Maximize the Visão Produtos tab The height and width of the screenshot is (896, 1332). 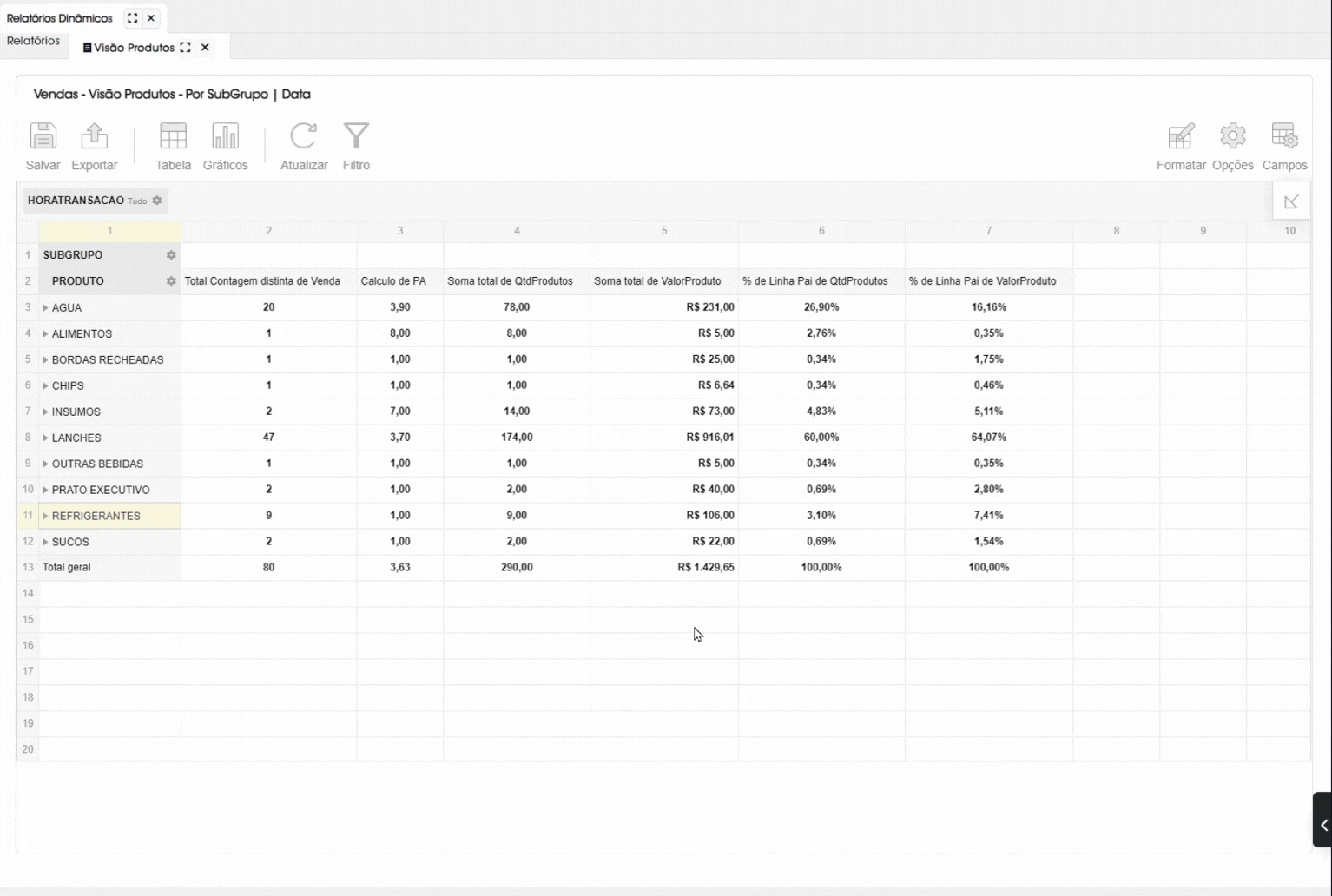(x=185, y=48)
